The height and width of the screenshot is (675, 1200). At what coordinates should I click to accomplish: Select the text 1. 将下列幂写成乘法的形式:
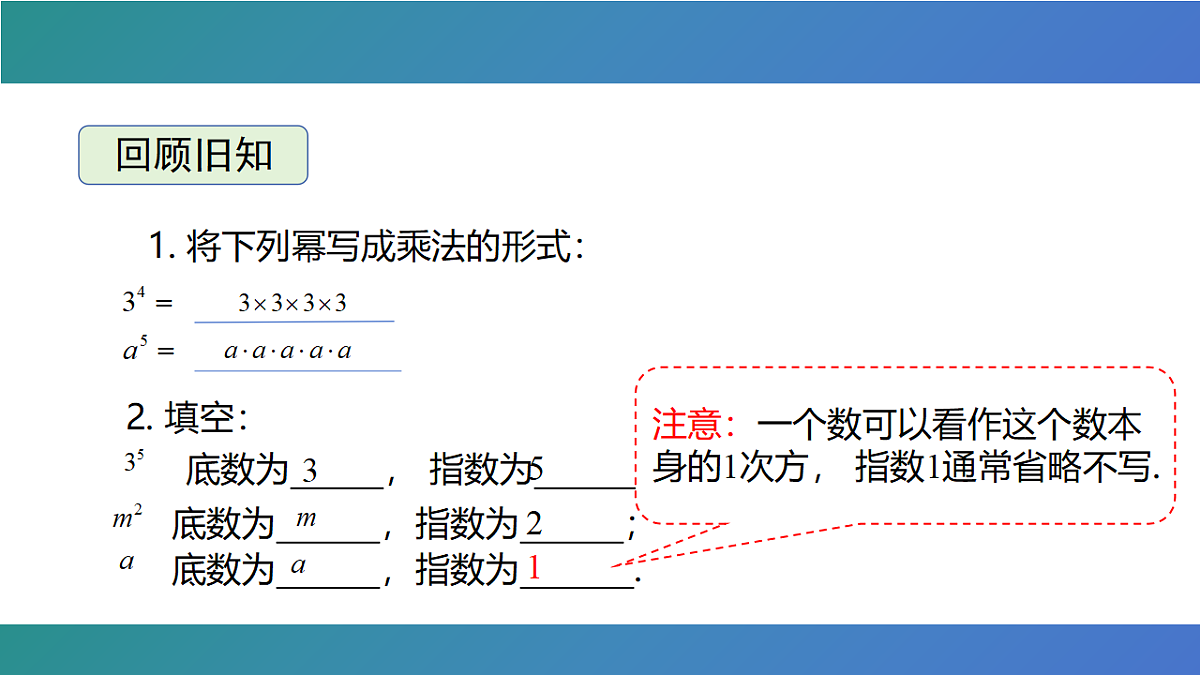click(366, 246)
